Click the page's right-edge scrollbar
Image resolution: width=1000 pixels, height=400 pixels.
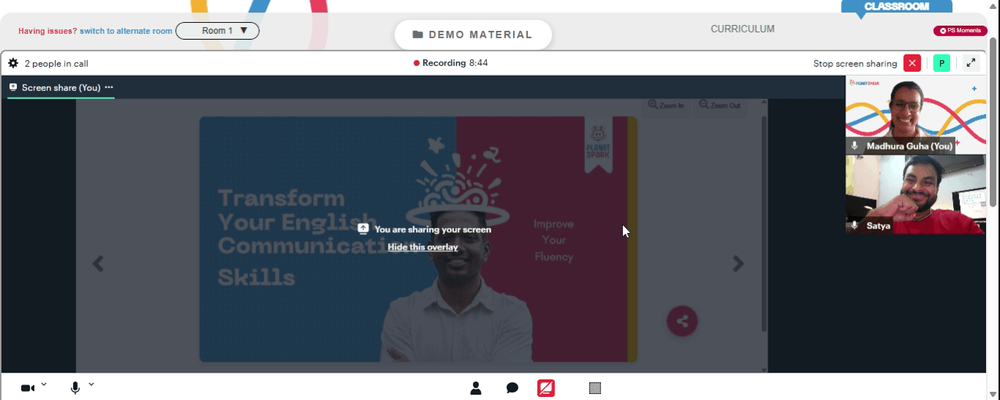995,121
